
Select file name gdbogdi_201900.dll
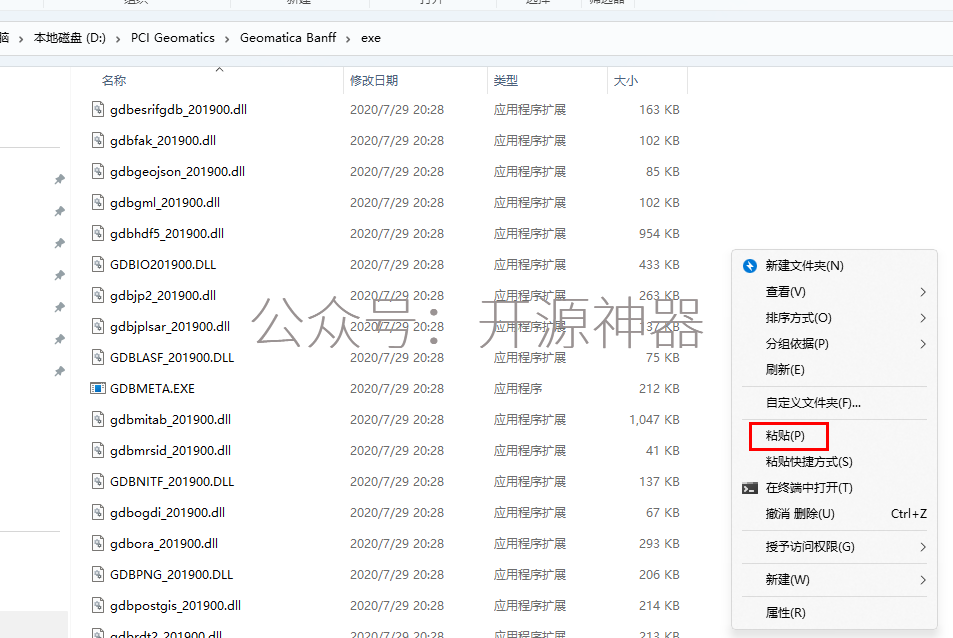168,512
